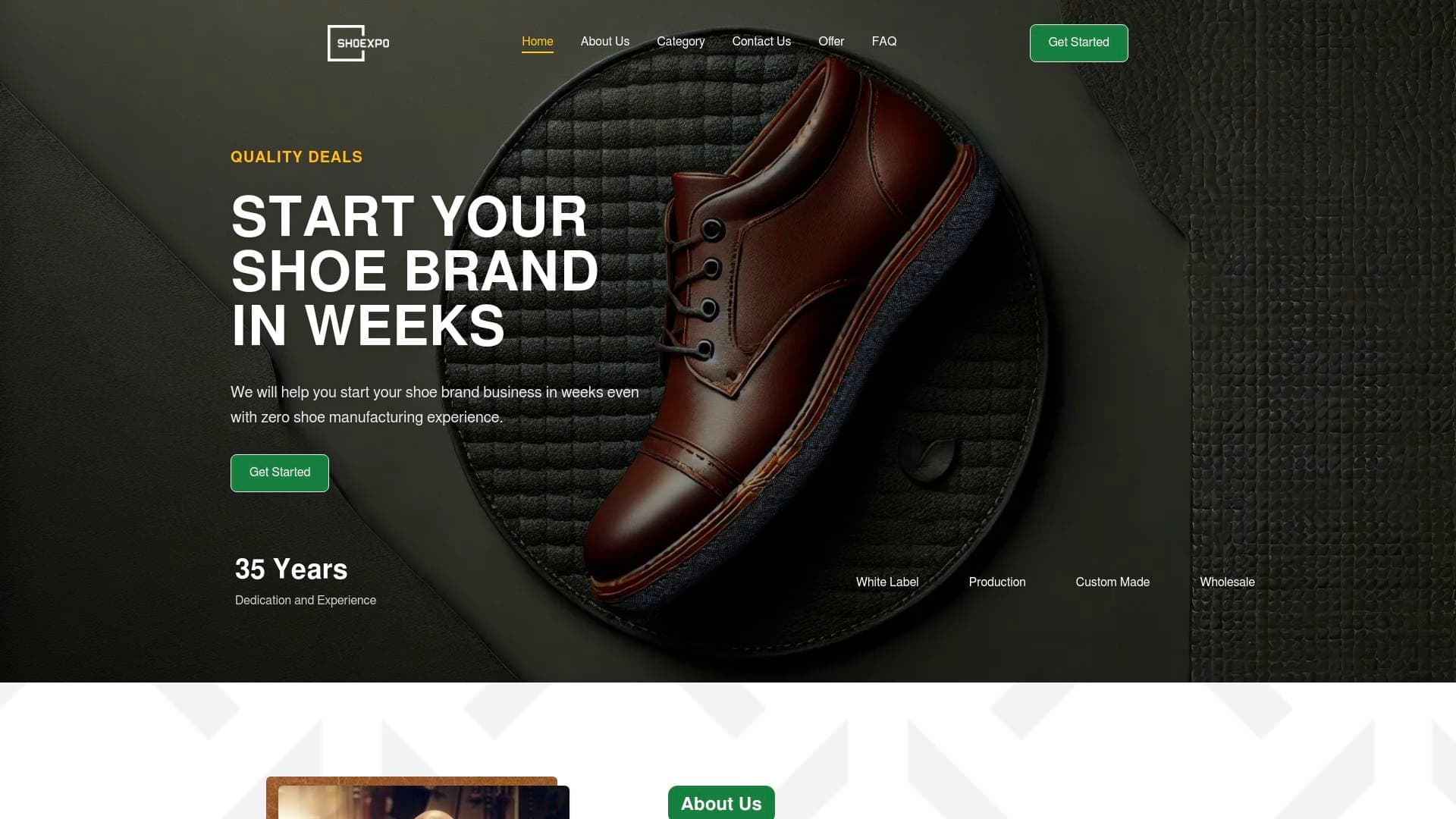This screenshot has width=1456, height=819.
Task: Choose the Wholesale tab
Action: (x=1226, y=582)
